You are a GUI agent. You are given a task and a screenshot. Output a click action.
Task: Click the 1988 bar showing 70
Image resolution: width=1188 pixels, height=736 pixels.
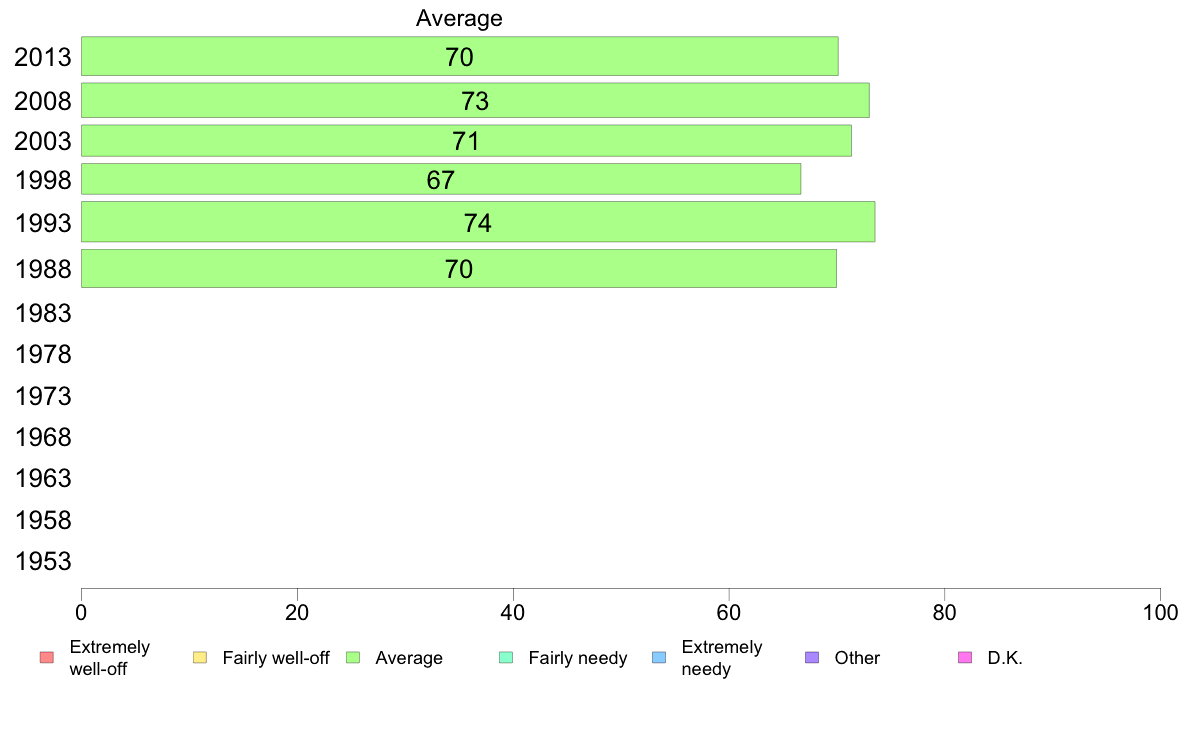[x=458, y=269]
